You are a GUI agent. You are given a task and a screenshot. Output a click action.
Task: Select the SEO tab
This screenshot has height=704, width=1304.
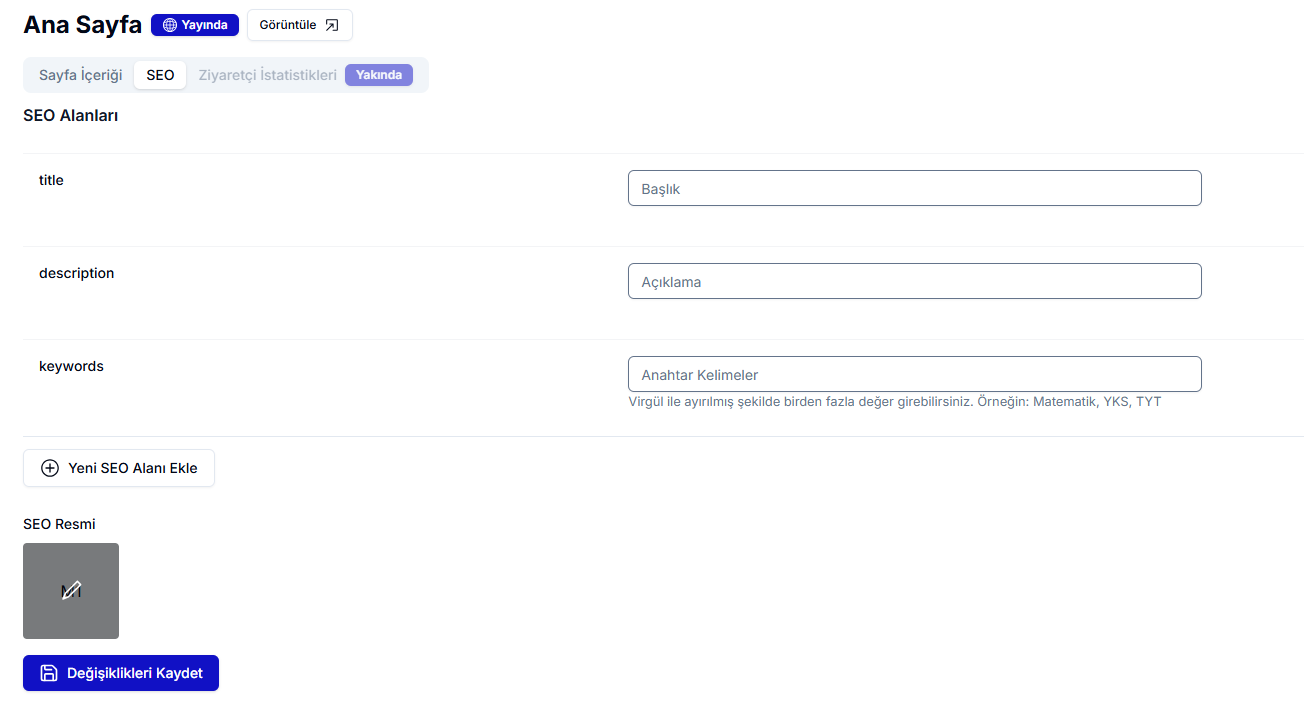pos(160,75)
